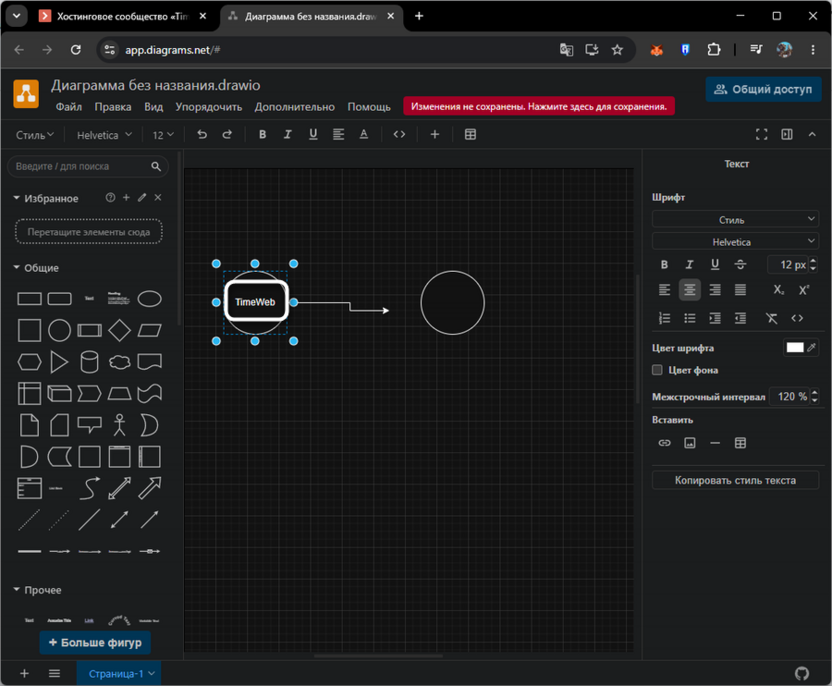Toggle strikethrough in the Шрифт panel
The image size is (832, 686).
740,264
